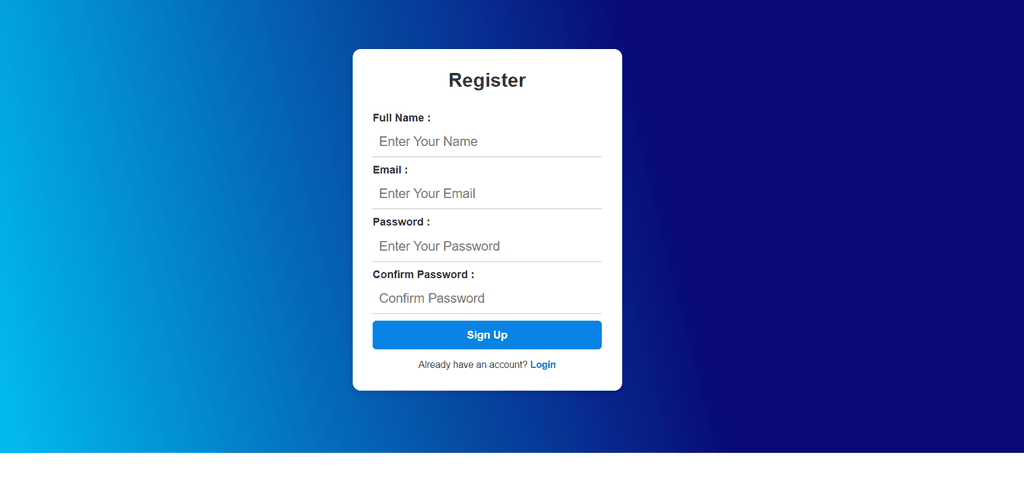Click the "Confirm Password :" label
The height and width of the screenshot is (478, 1024).
(x=423, y=274)
